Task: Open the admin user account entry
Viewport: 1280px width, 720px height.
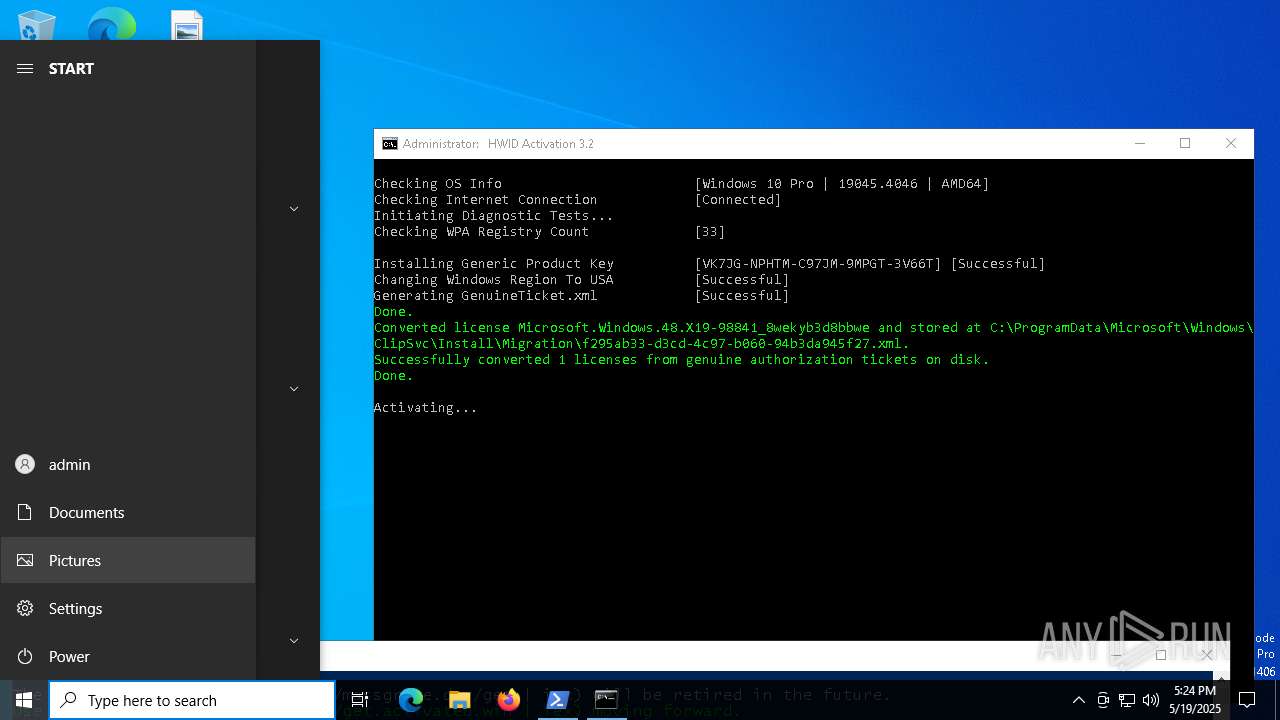Action: coord(128,464)
